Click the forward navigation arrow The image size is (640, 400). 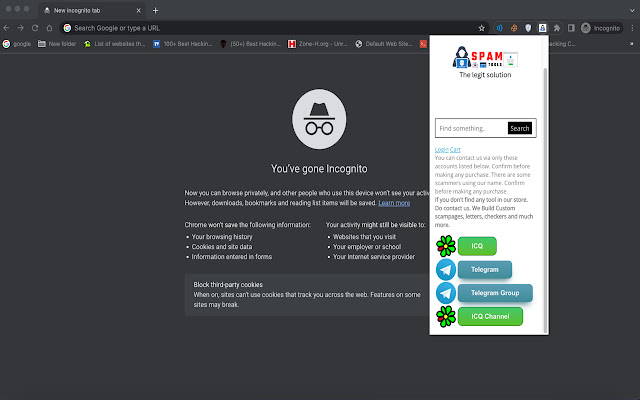click(x=20, y=28)
